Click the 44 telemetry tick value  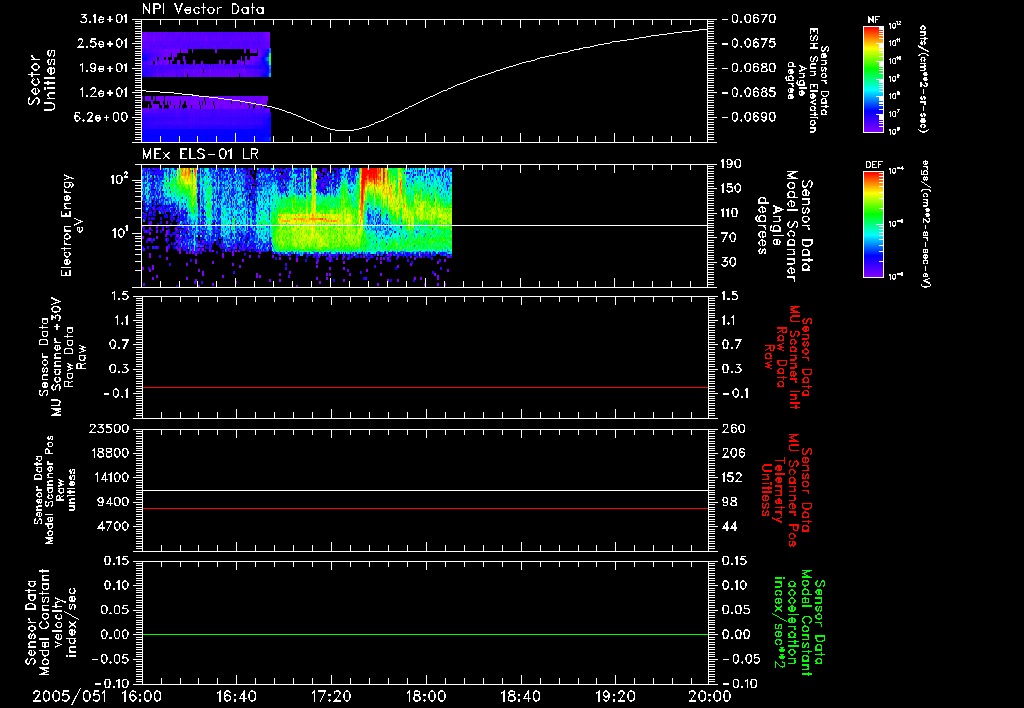click(x=730, y=526)
